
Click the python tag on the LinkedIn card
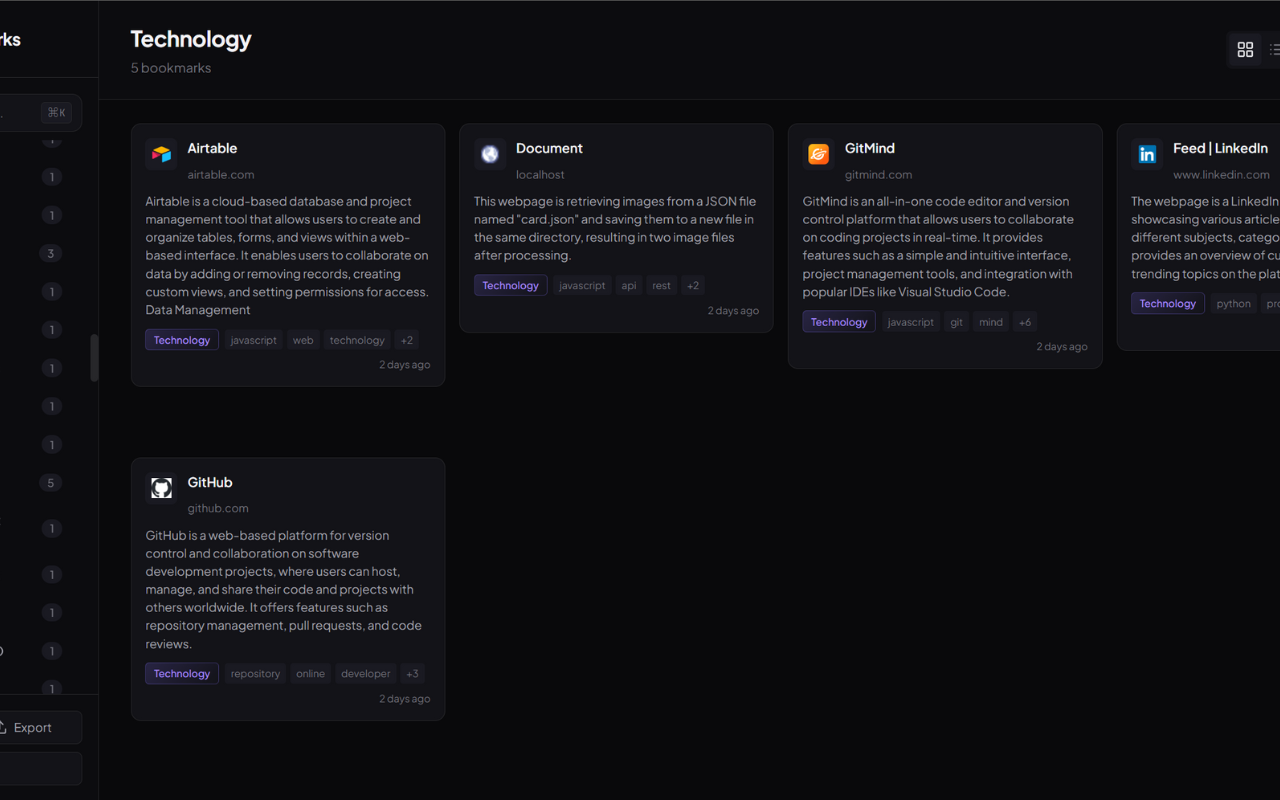[1233, 302]
